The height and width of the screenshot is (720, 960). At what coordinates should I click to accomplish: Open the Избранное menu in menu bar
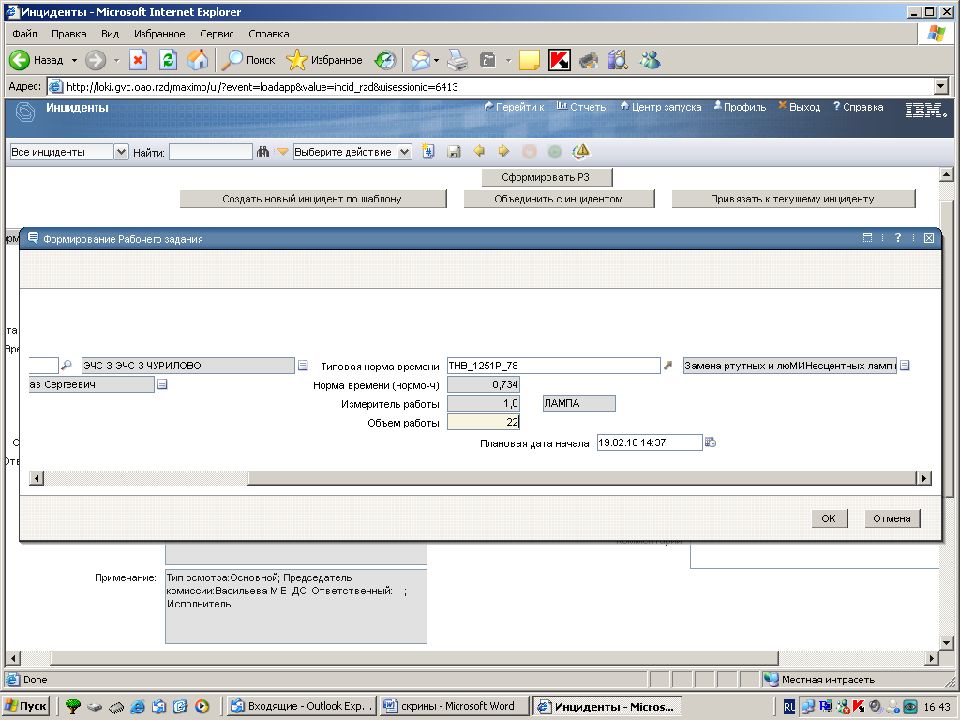coord(159,34)
